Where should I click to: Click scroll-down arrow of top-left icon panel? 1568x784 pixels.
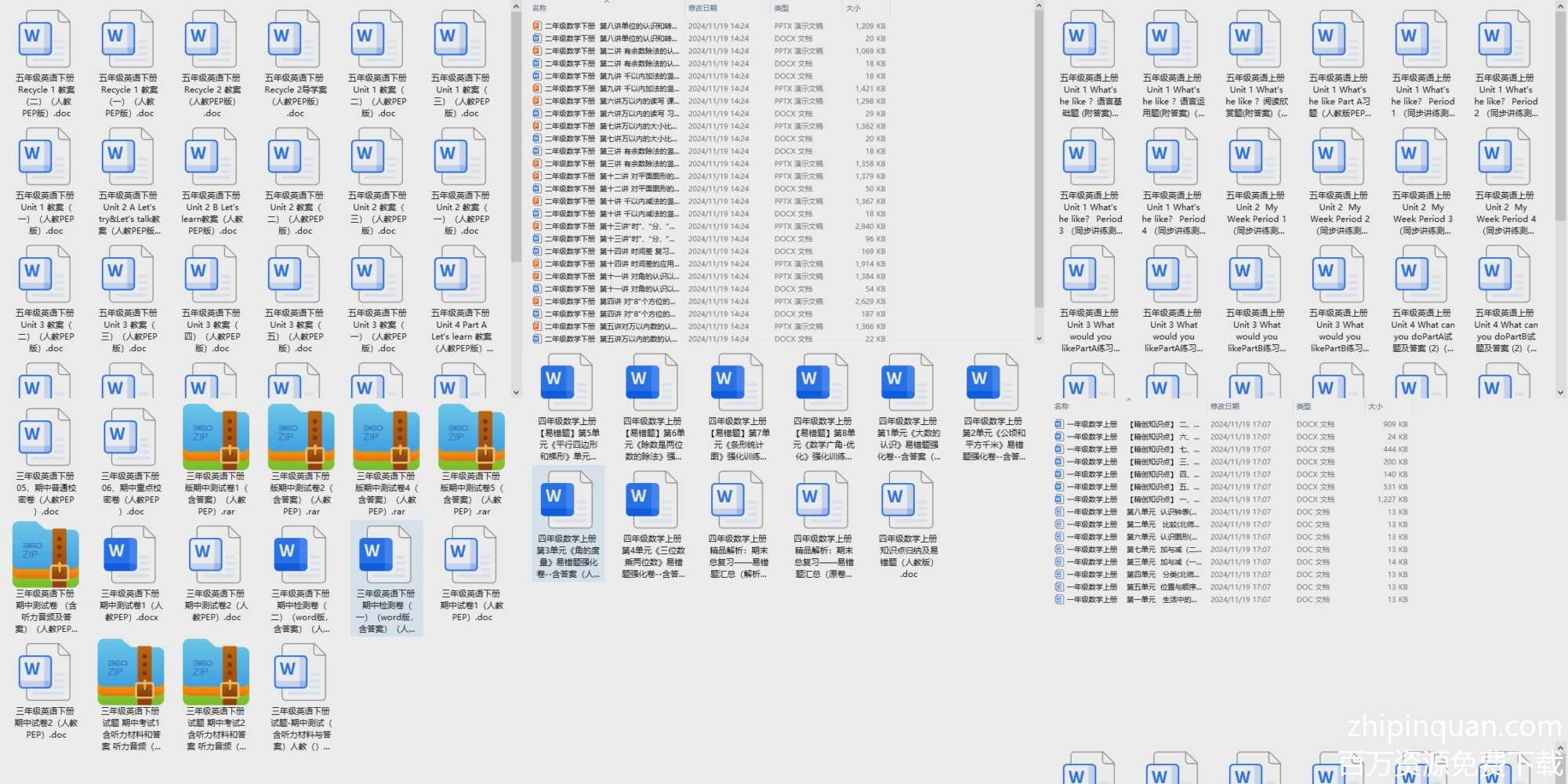516,392
